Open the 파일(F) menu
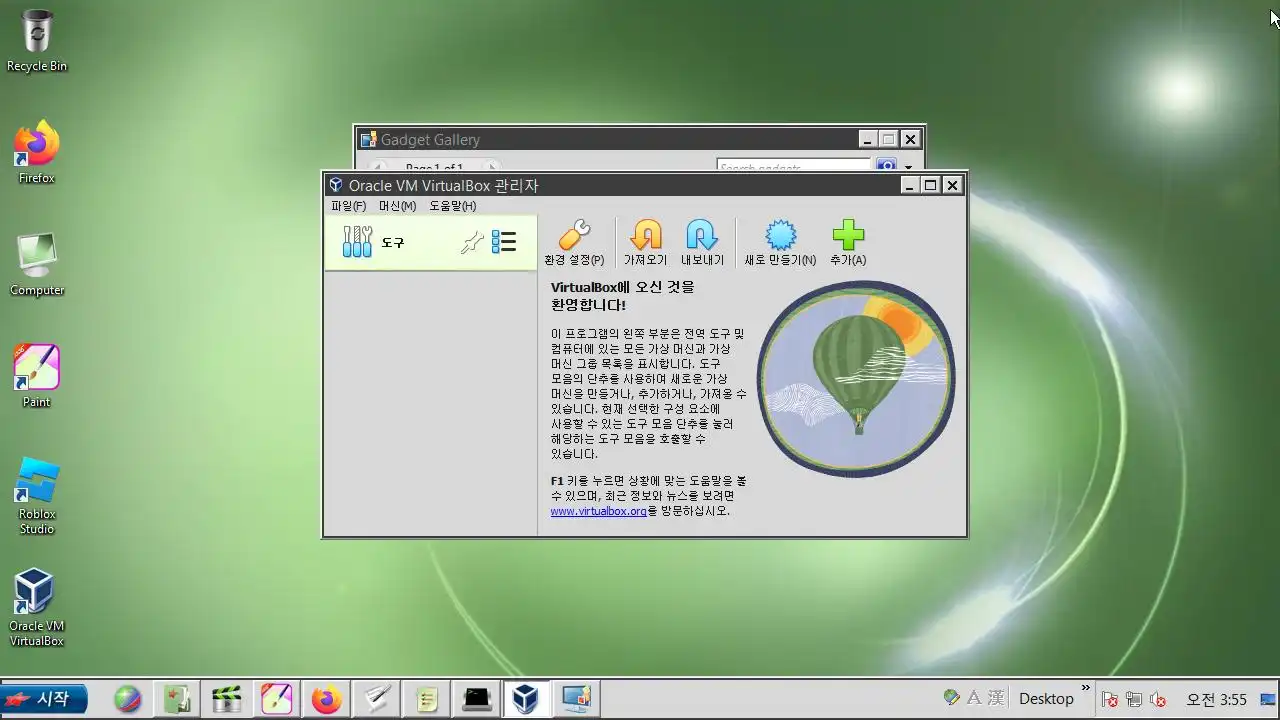The height and width of the screenshot is (720, 1280). [x=348, y=206]
